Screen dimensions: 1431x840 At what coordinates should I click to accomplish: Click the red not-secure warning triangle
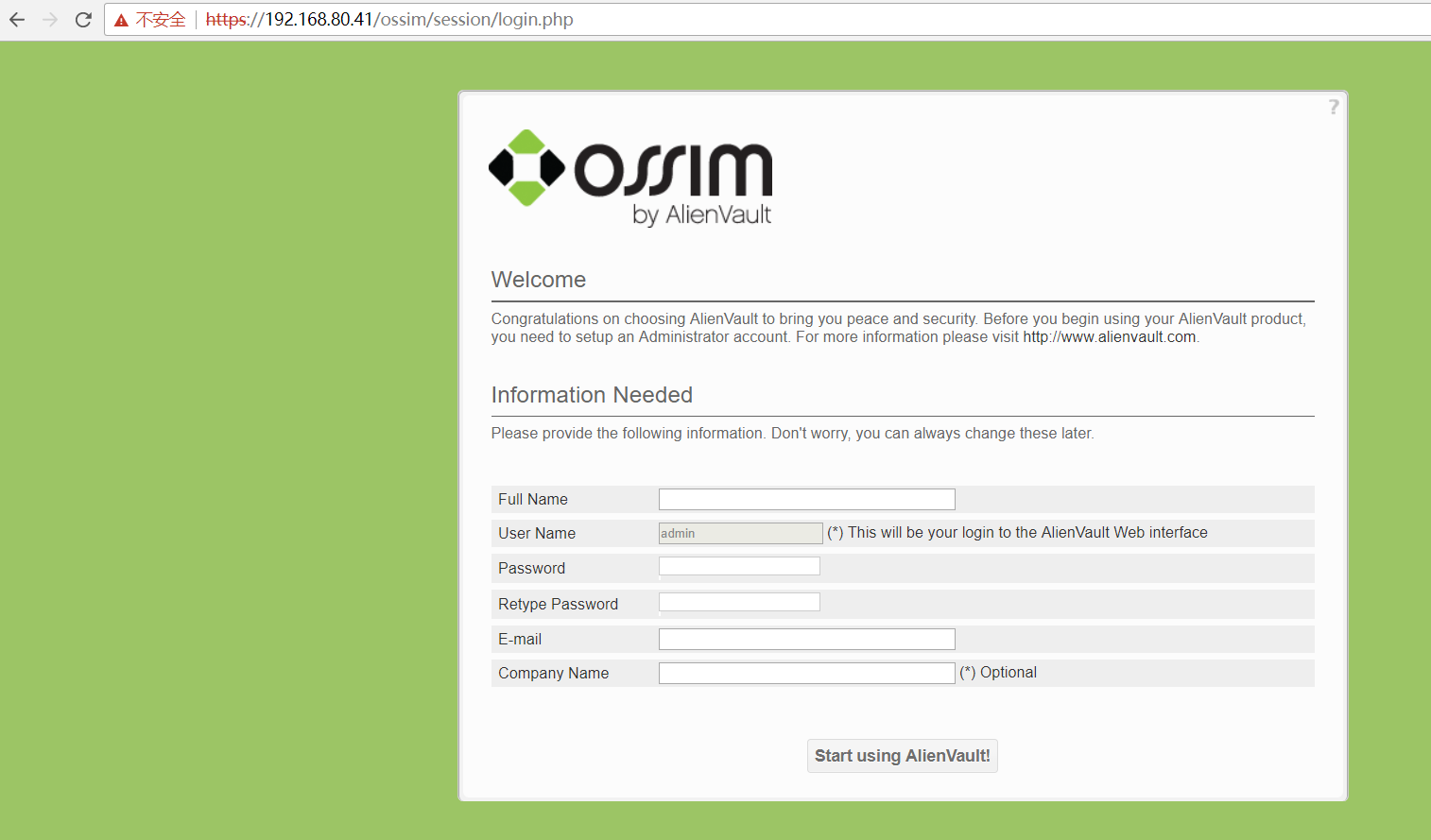(121, 20)
